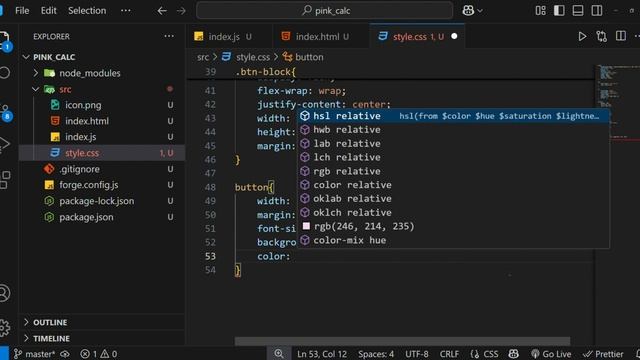
Task: Expand the node_modules folder
Action: (36, 73)
